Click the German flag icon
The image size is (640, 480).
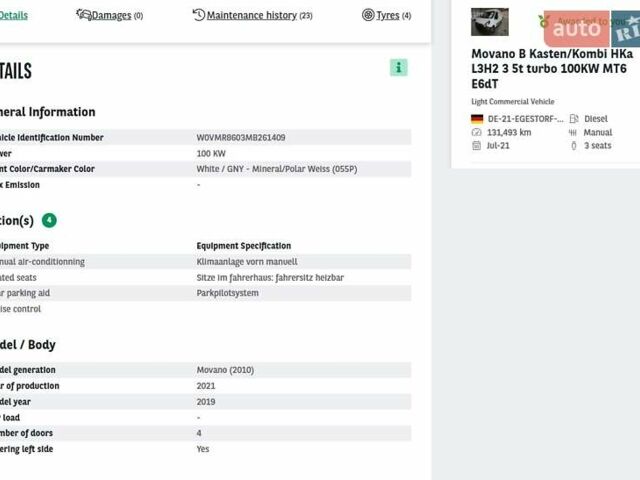477,119
